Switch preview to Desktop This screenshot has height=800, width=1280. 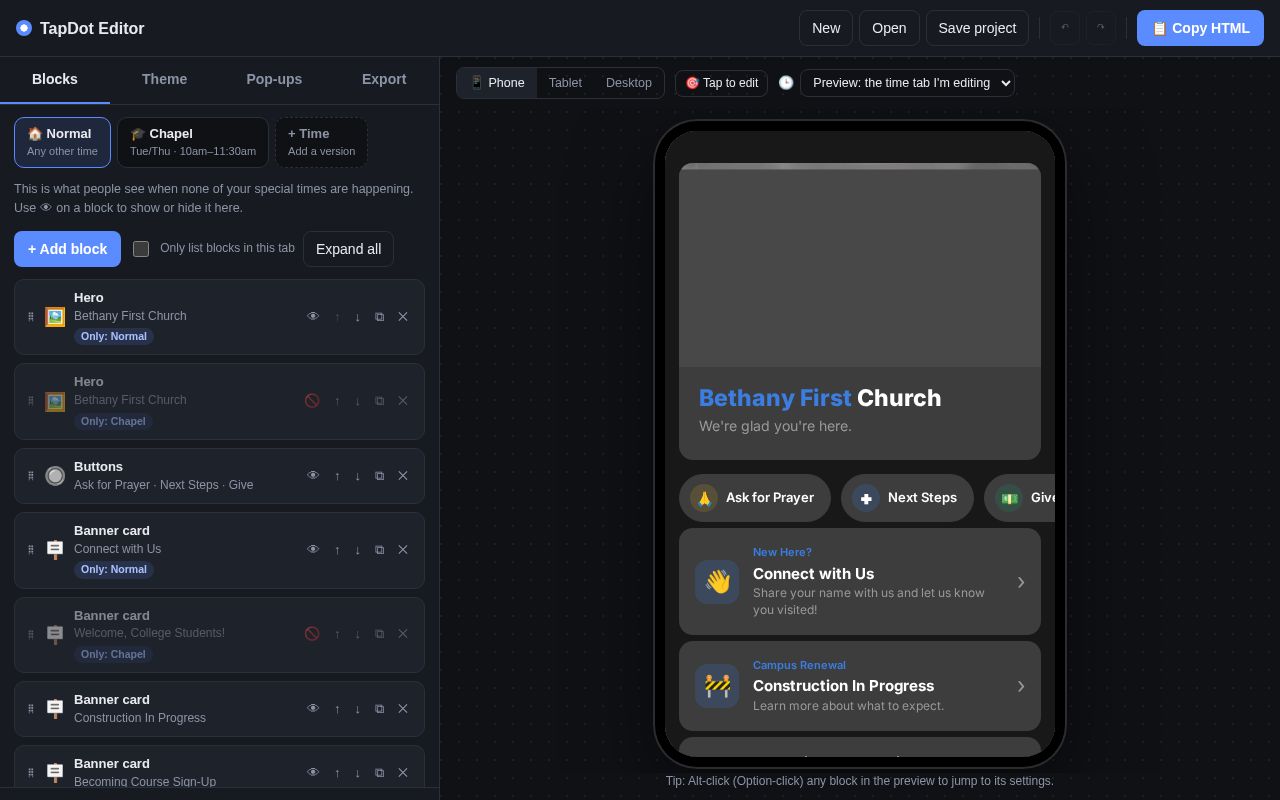point(629,83)
